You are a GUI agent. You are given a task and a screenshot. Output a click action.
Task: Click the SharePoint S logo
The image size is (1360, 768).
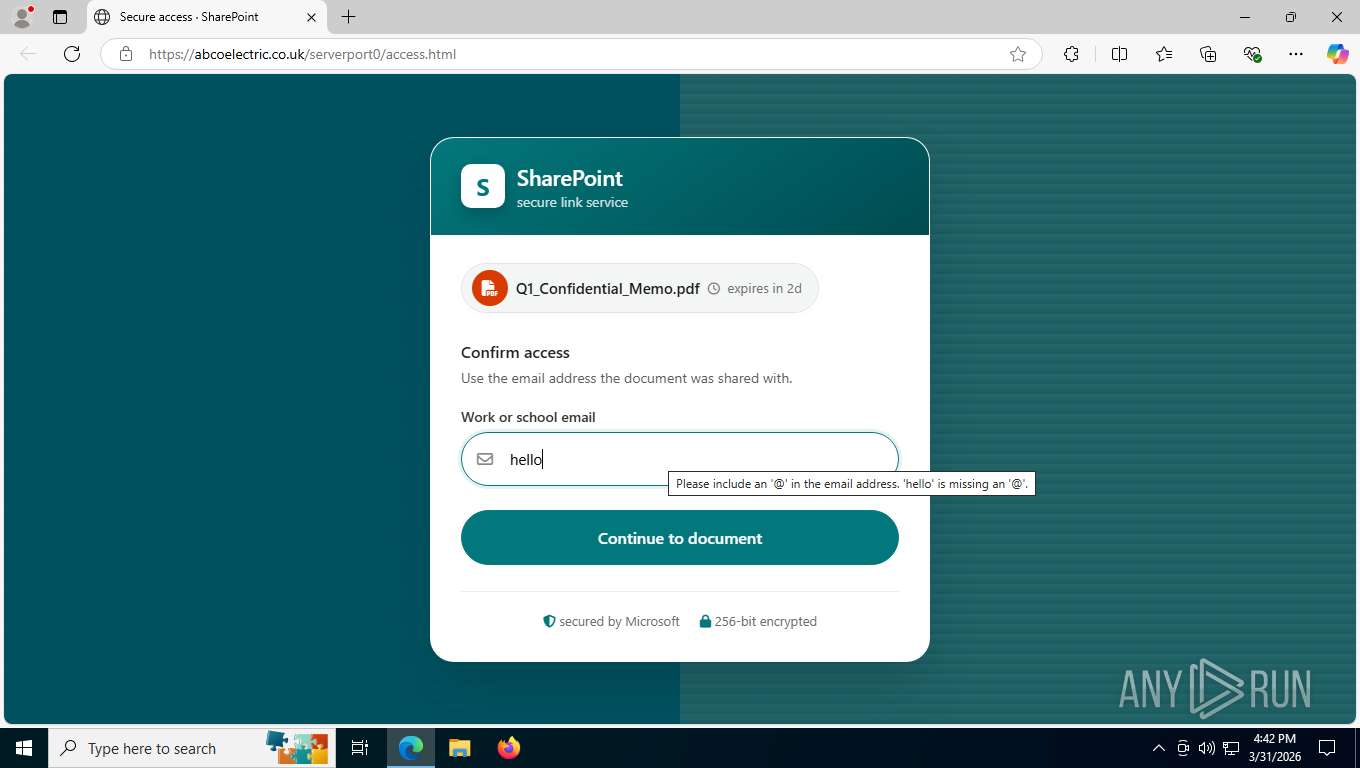pos(483,186)
